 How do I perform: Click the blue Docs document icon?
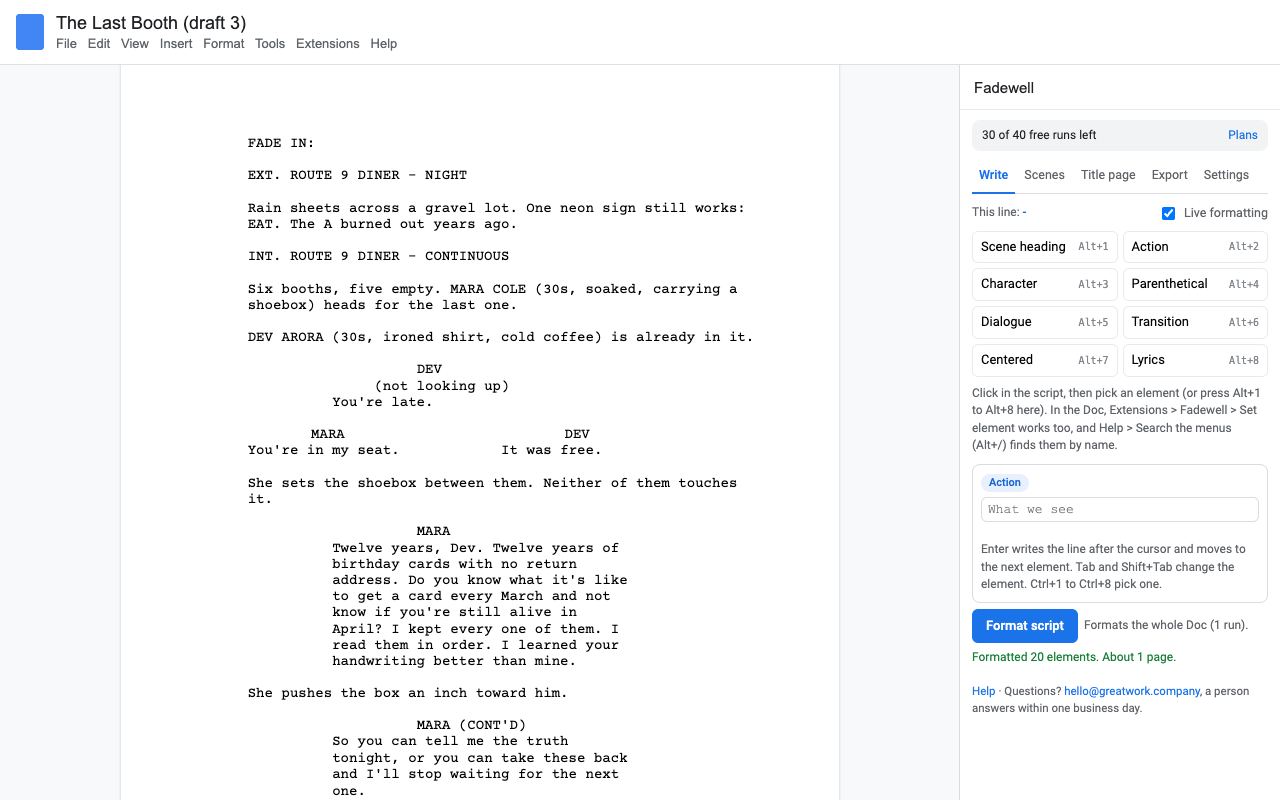click(x=30, y=32)
